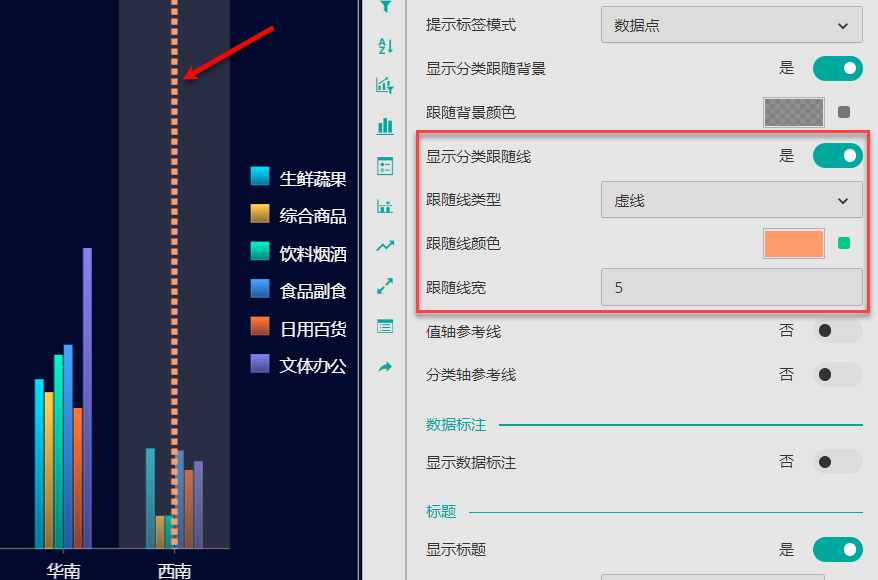Click the 综合商品 legend label

313,216
